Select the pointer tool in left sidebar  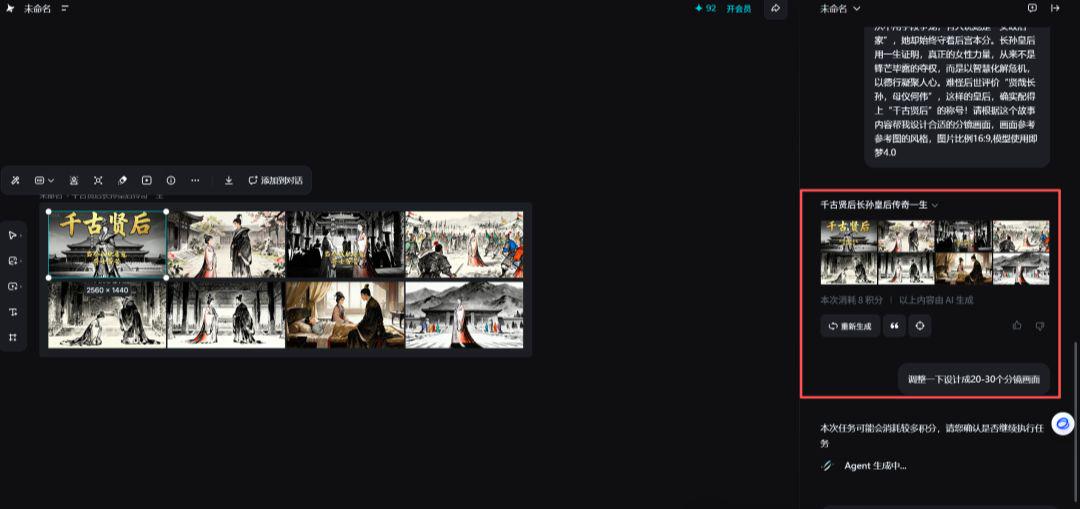[x=13, y=236]
